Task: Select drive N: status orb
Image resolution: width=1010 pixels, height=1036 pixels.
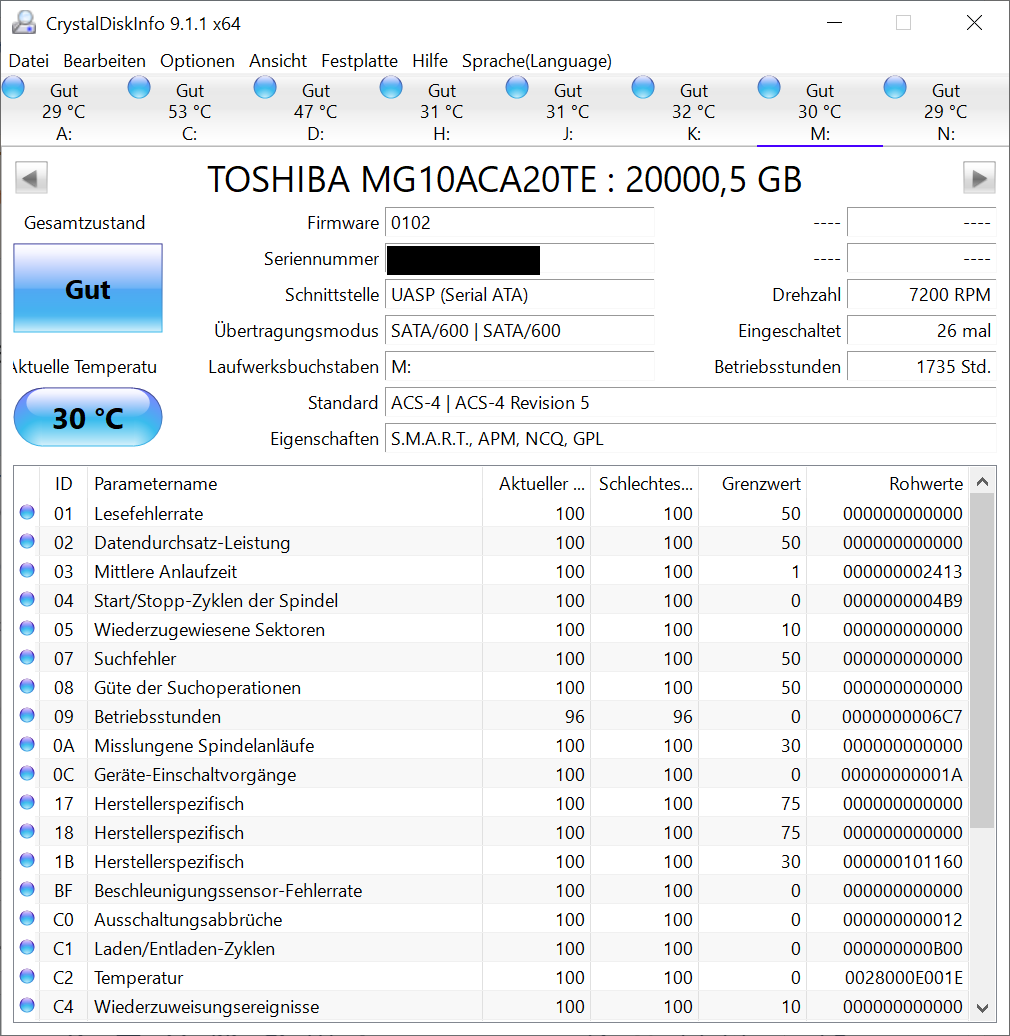Action: coord(895,87)
